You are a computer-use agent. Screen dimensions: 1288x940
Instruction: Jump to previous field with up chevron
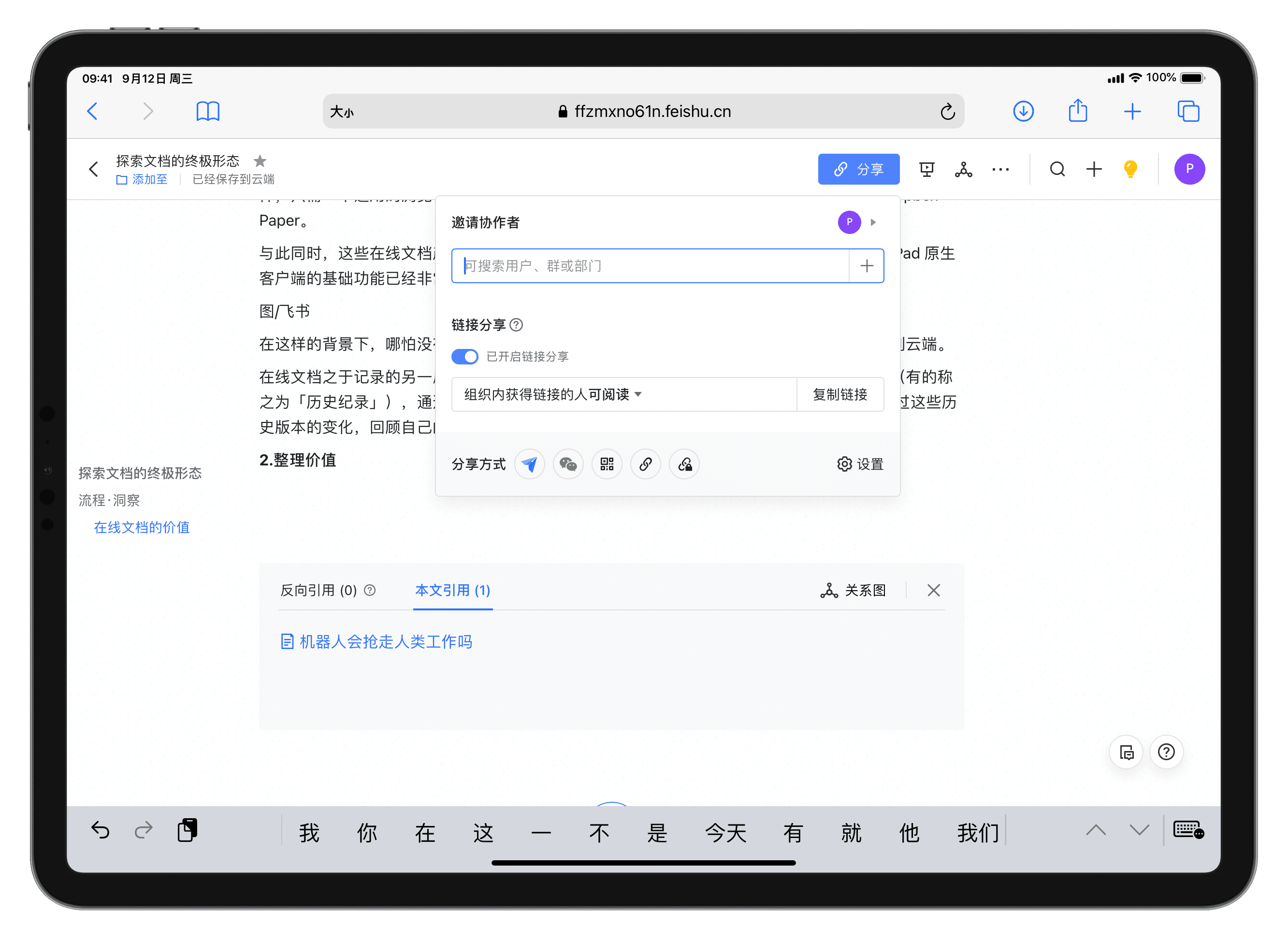(1096, 830)
